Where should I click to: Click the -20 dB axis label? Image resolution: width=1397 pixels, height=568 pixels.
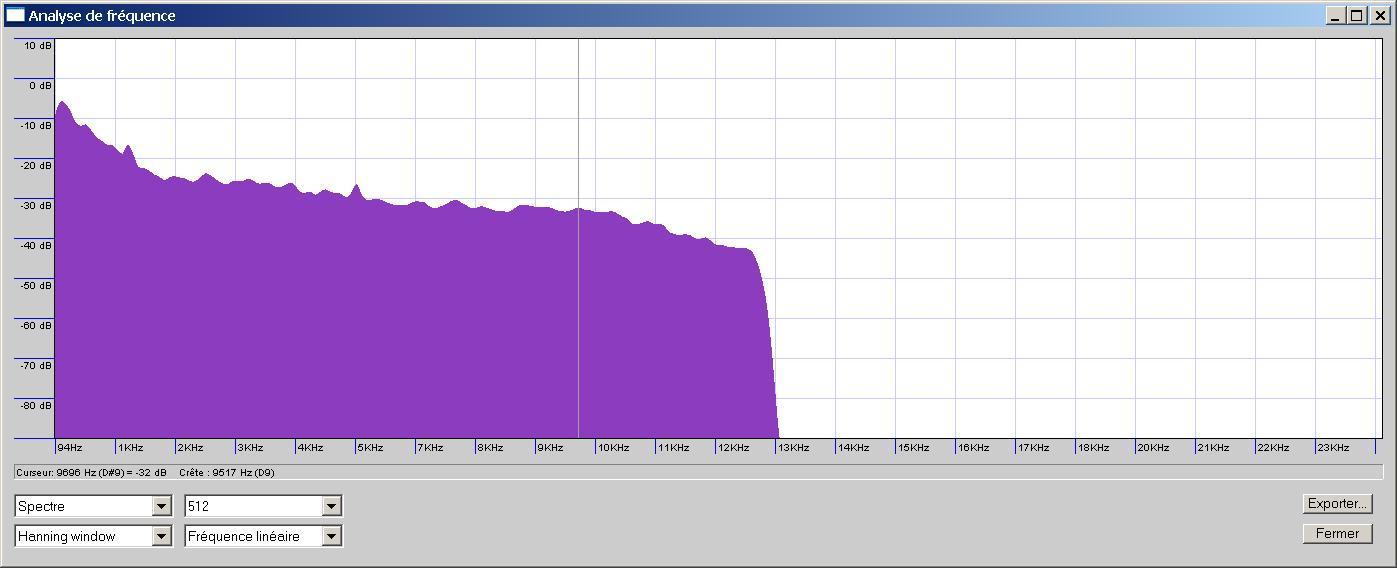coord(36,165)
